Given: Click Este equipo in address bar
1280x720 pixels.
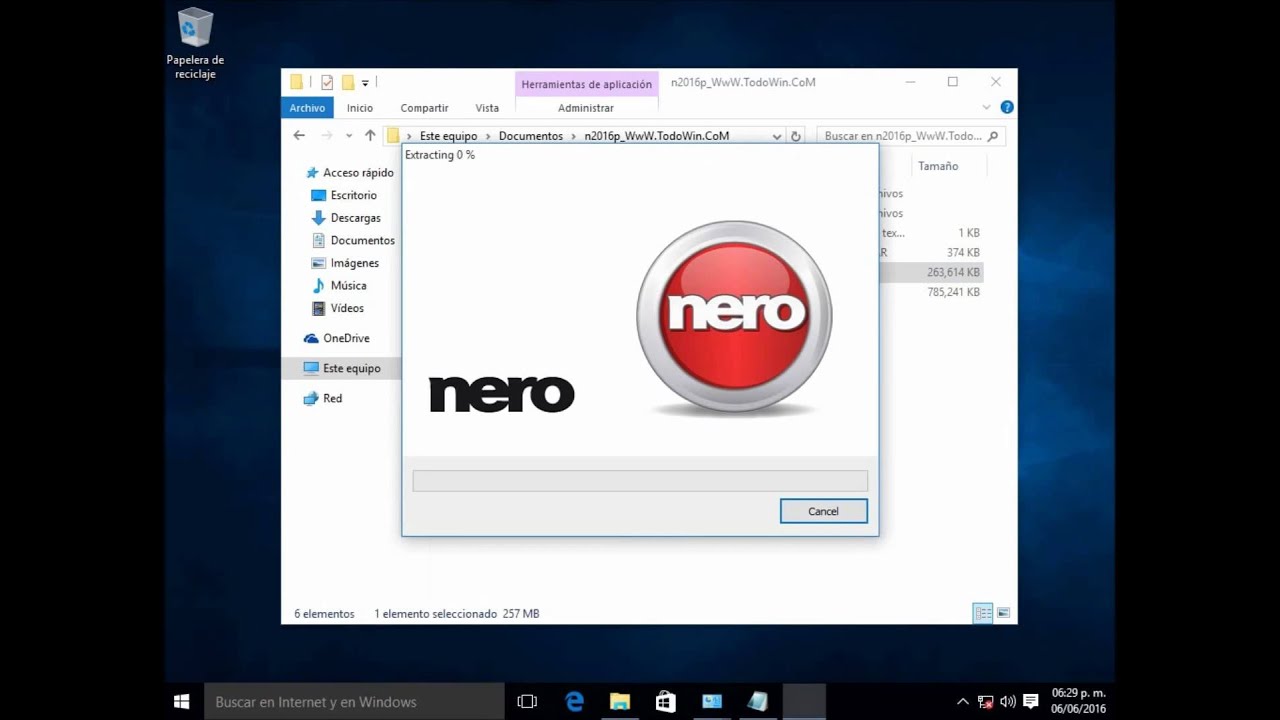Looking at the screenshot, I should [448, 136].
